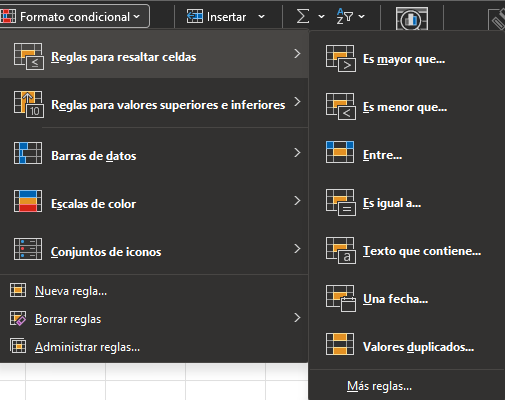
Task: Open the Sort and Filter dropdown arrow
Action: pyautogui.click(x=362, y=16)
